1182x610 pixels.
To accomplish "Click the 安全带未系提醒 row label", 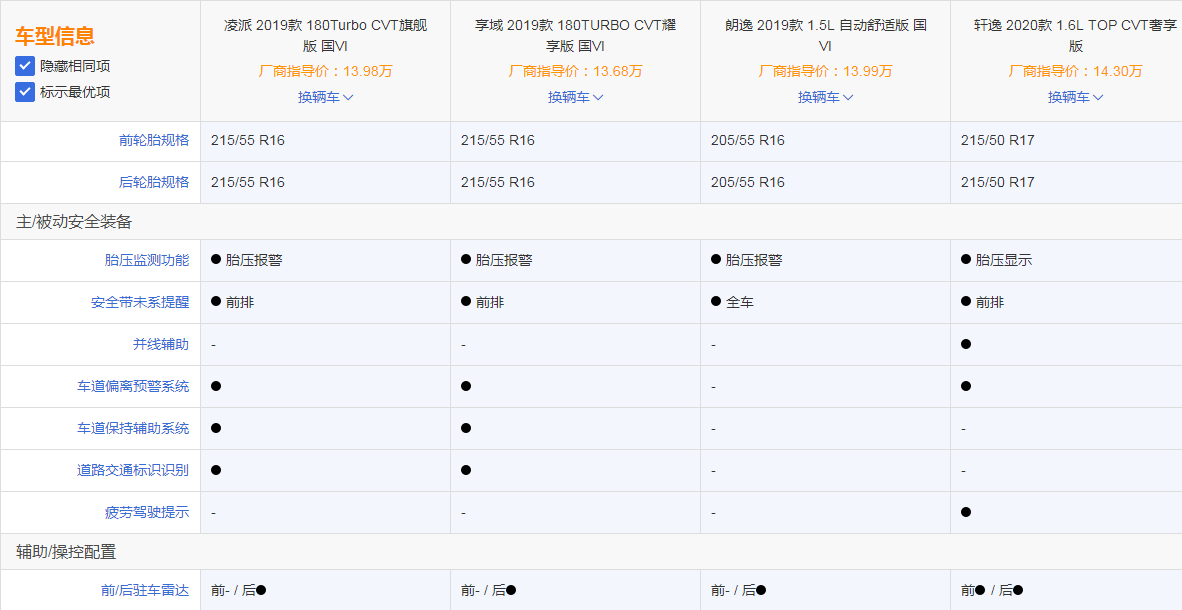I will 140,302.
